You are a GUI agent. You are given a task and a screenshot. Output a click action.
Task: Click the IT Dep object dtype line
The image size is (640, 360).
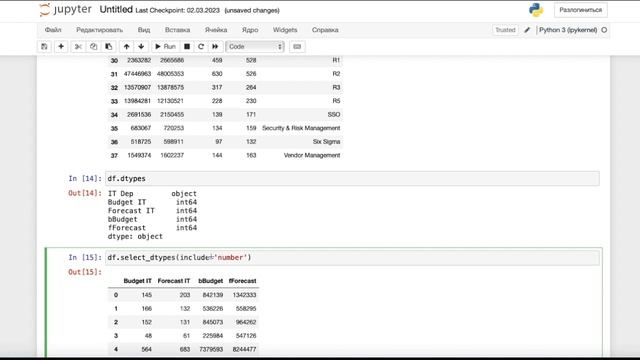(152, 193)
